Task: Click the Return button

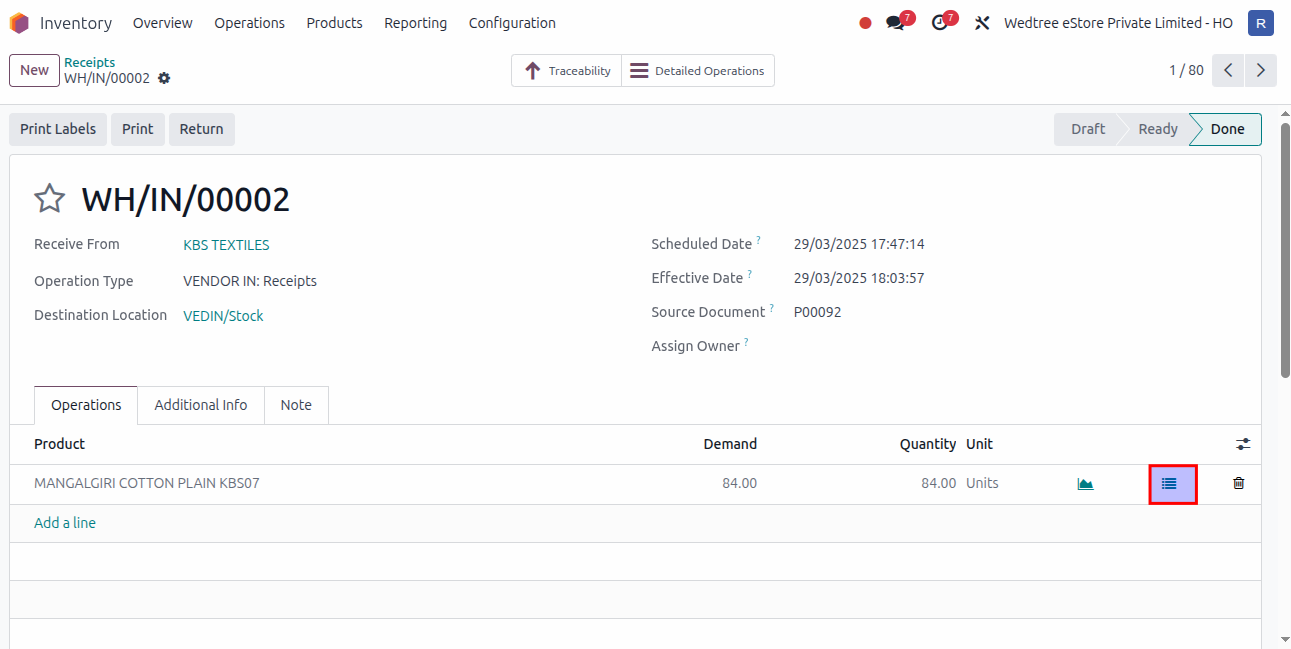Action: 201,129
